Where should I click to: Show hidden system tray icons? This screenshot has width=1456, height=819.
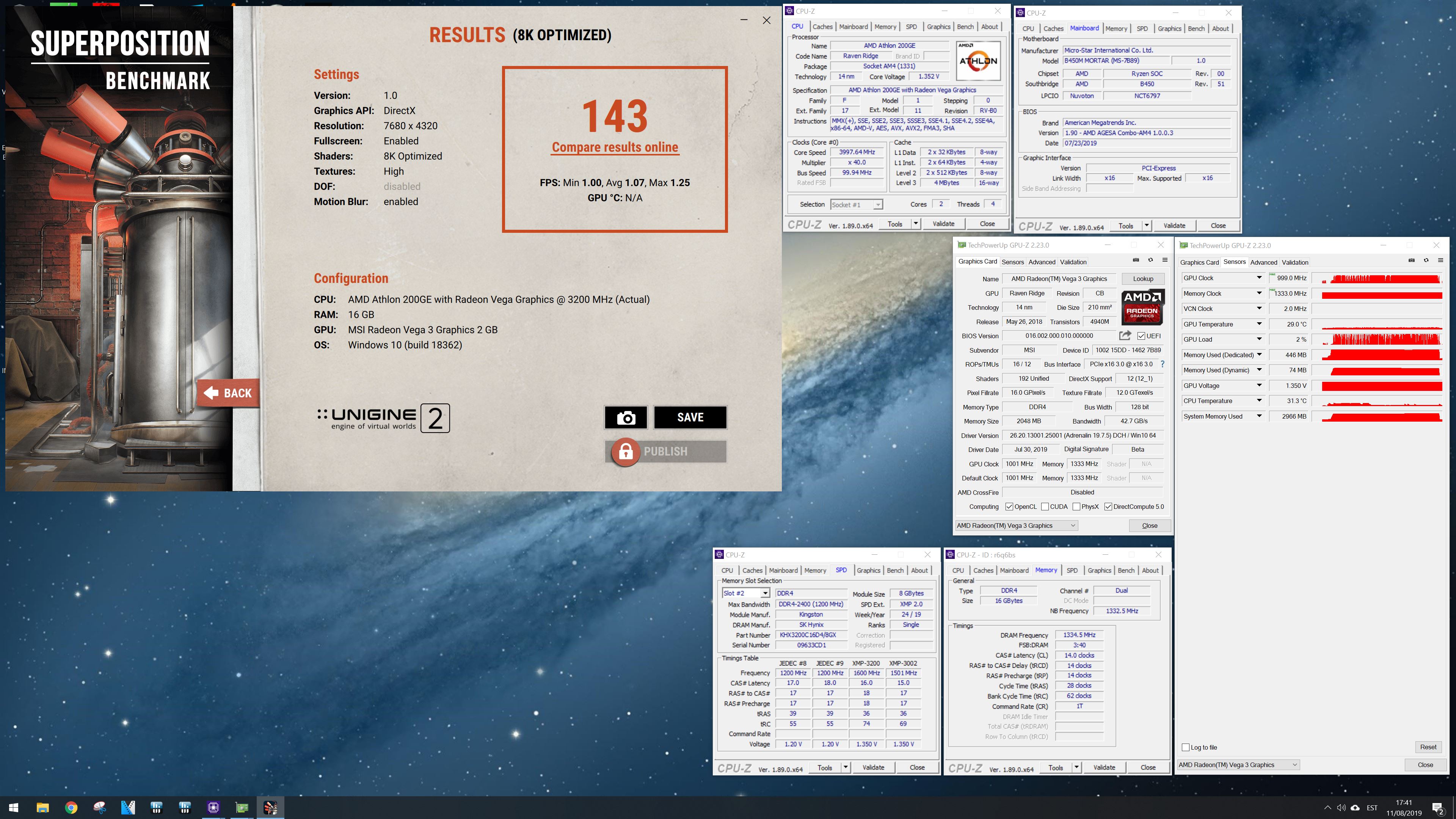tap(1328, 808)
